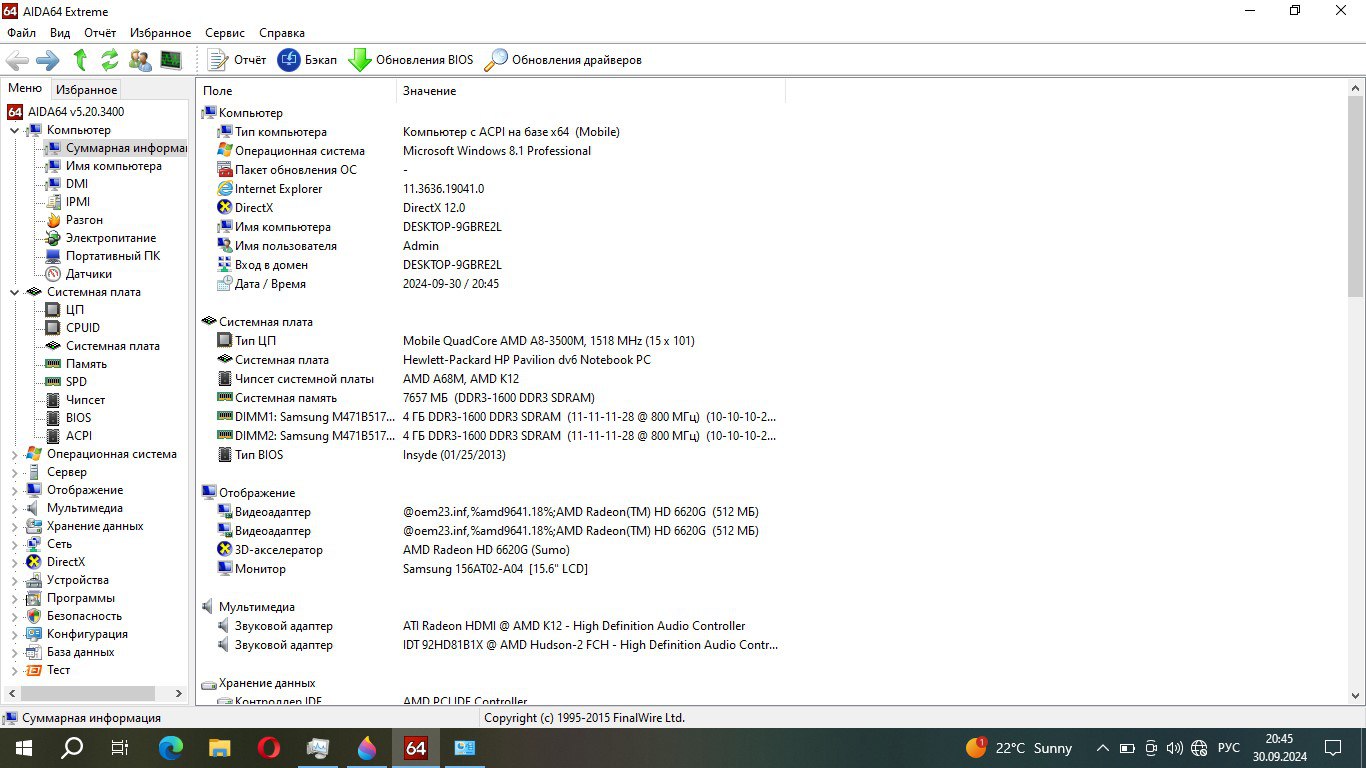Expand the Сервер tree node
The image size is (1366, 768).
point(14,472)
